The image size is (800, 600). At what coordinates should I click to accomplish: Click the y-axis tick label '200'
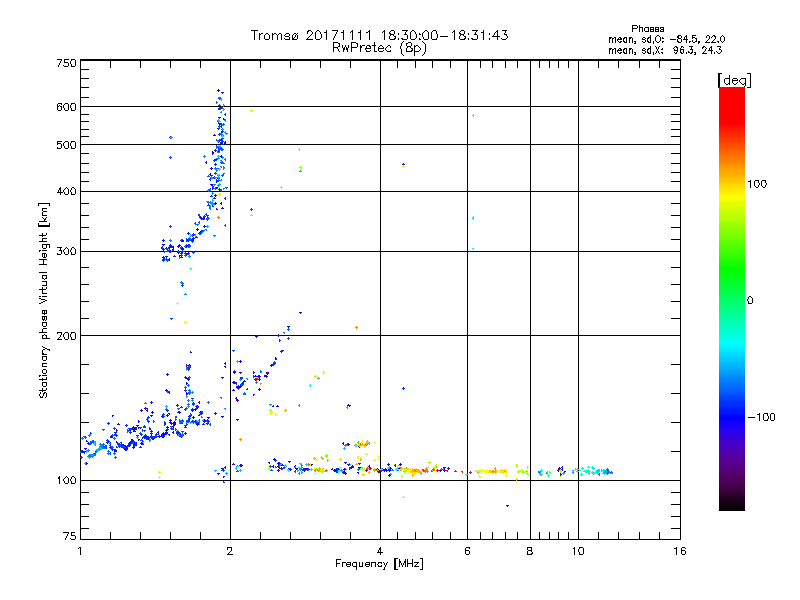pos(66,336)
